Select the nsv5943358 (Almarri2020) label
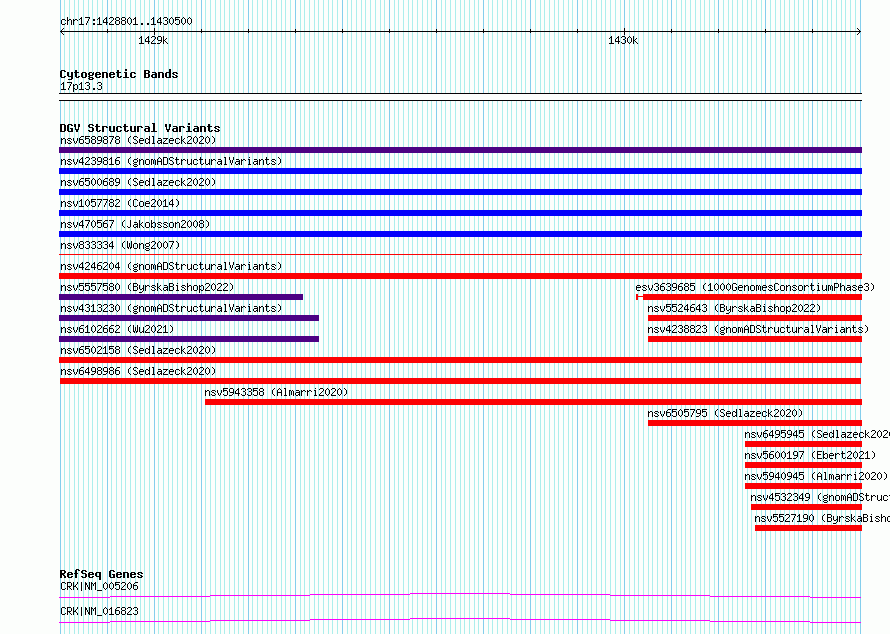Screen dimensions: 890x634 coord(276,392)
